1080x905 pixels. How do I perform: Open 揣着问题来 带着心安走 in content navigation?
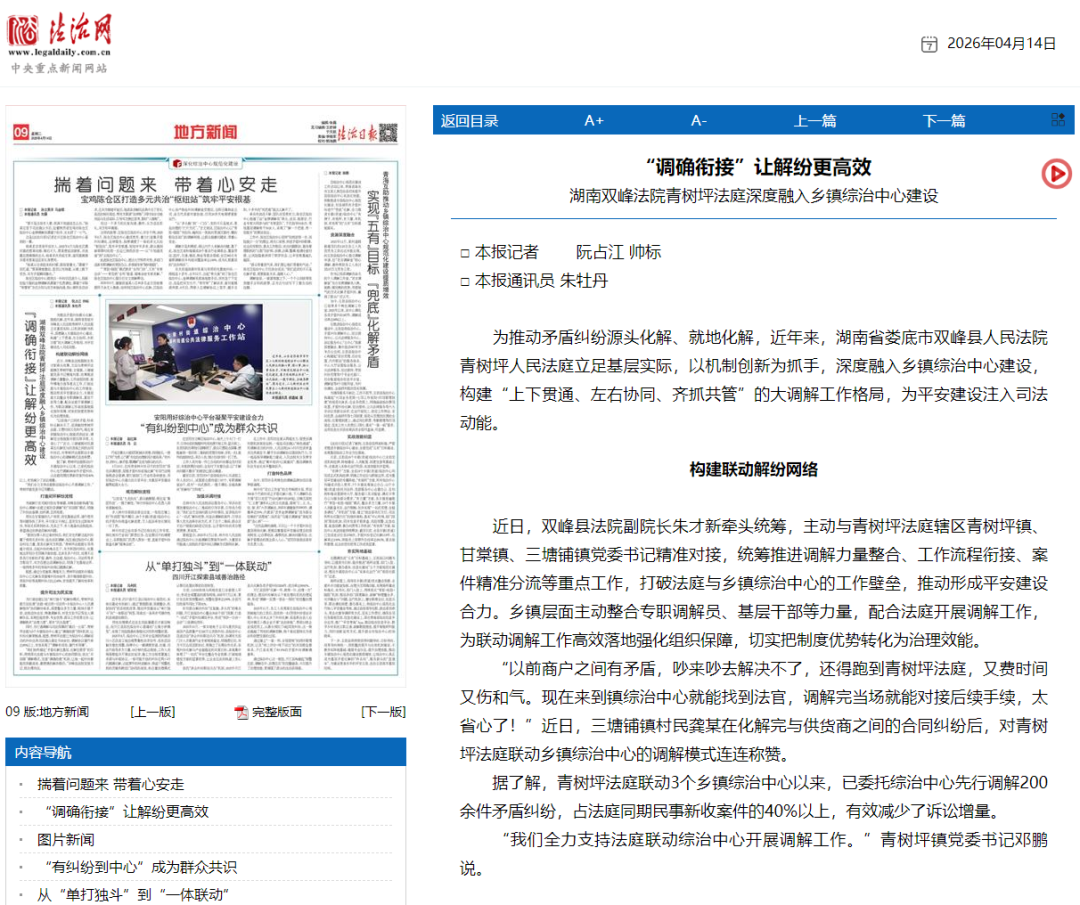[x=111, y=784]
